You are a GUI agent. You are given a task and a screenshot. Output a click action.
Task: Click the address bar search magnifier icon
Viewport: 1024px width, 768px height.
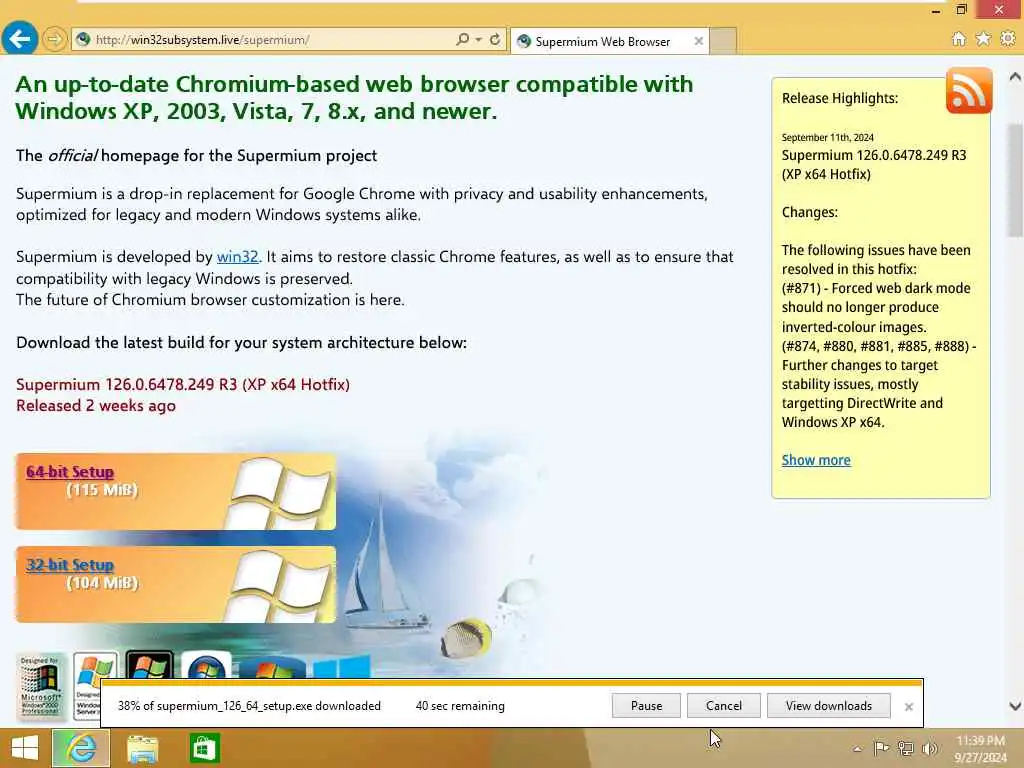tap(462, 40)
